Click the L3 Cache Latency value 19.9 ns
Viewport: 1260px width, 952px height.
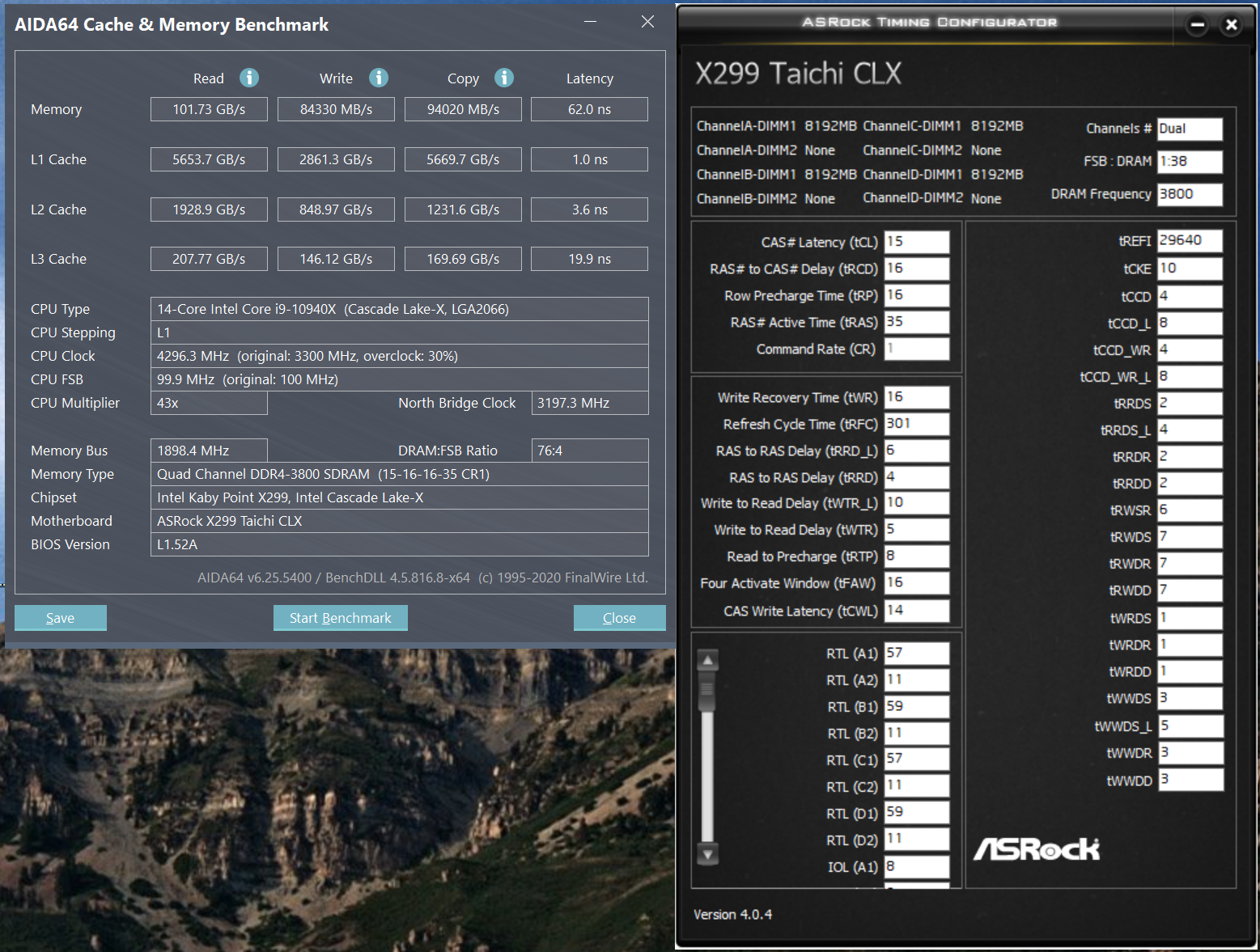pos(589,259)
